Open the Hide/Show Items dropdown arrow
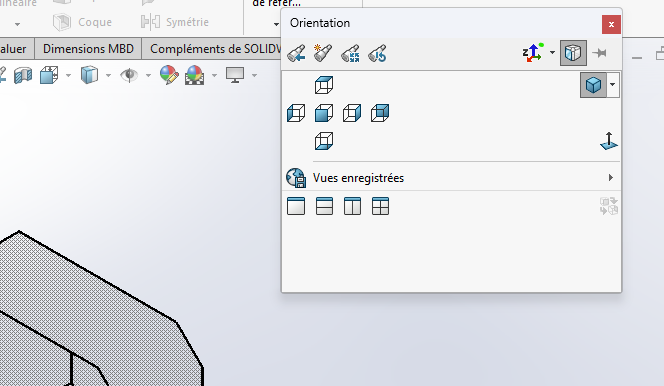 coord(148,76)
